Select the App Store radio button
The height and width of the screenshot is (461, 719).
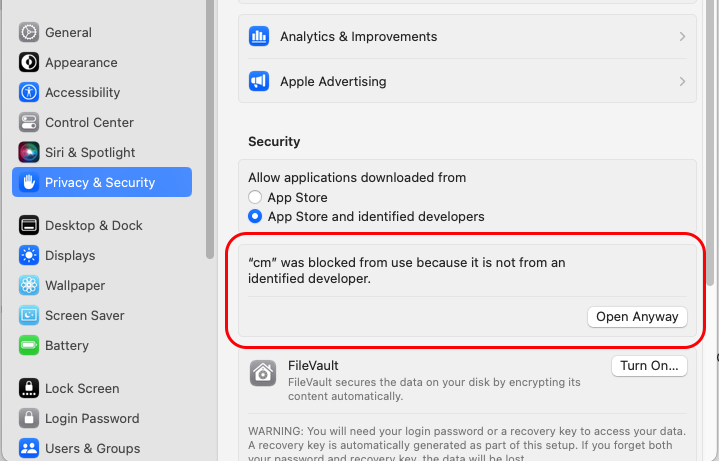[255, 197]
